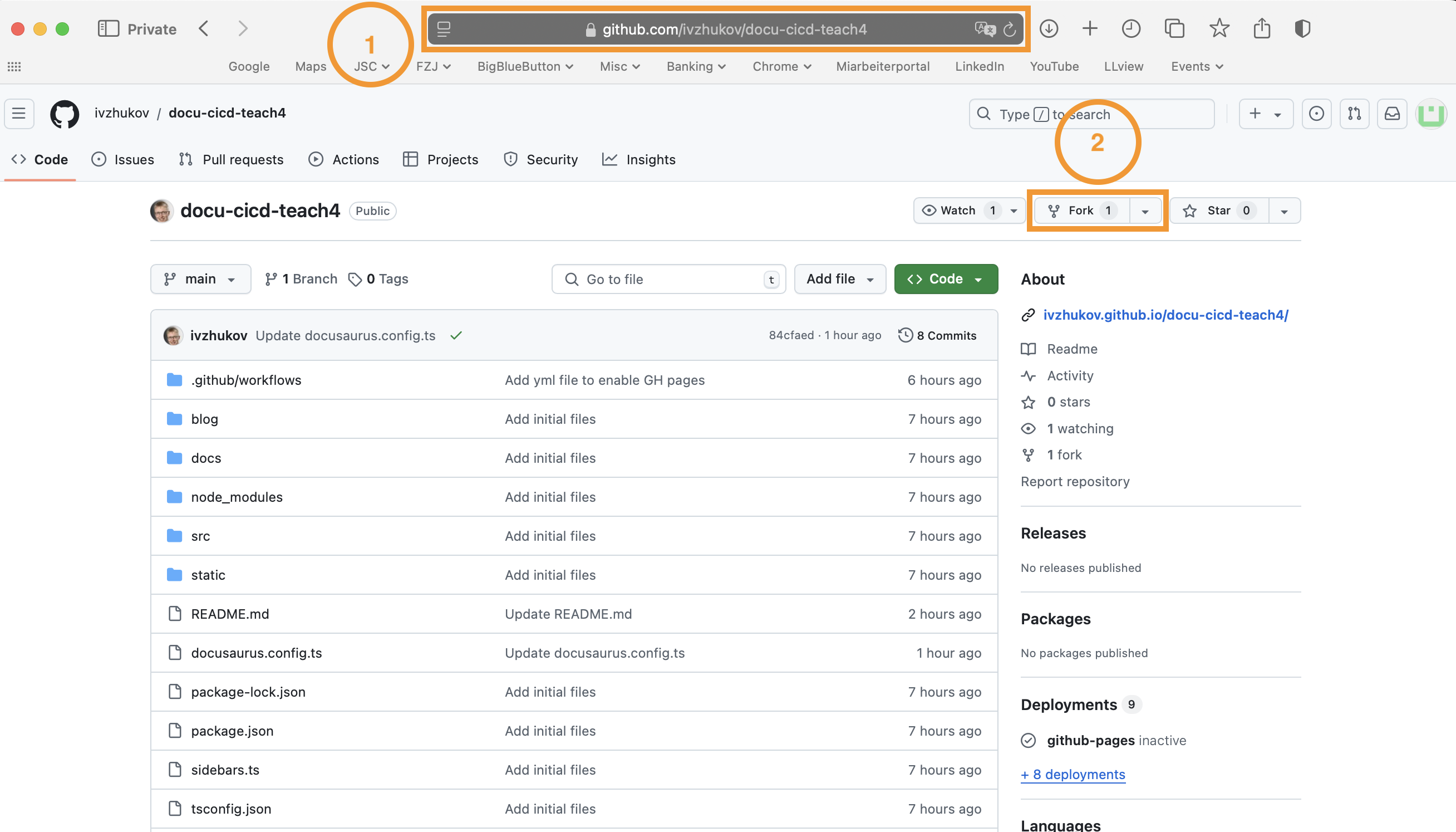Toggle Watch on this repository
Viewport: 1456px width, 832px height.
pos(957,211)
